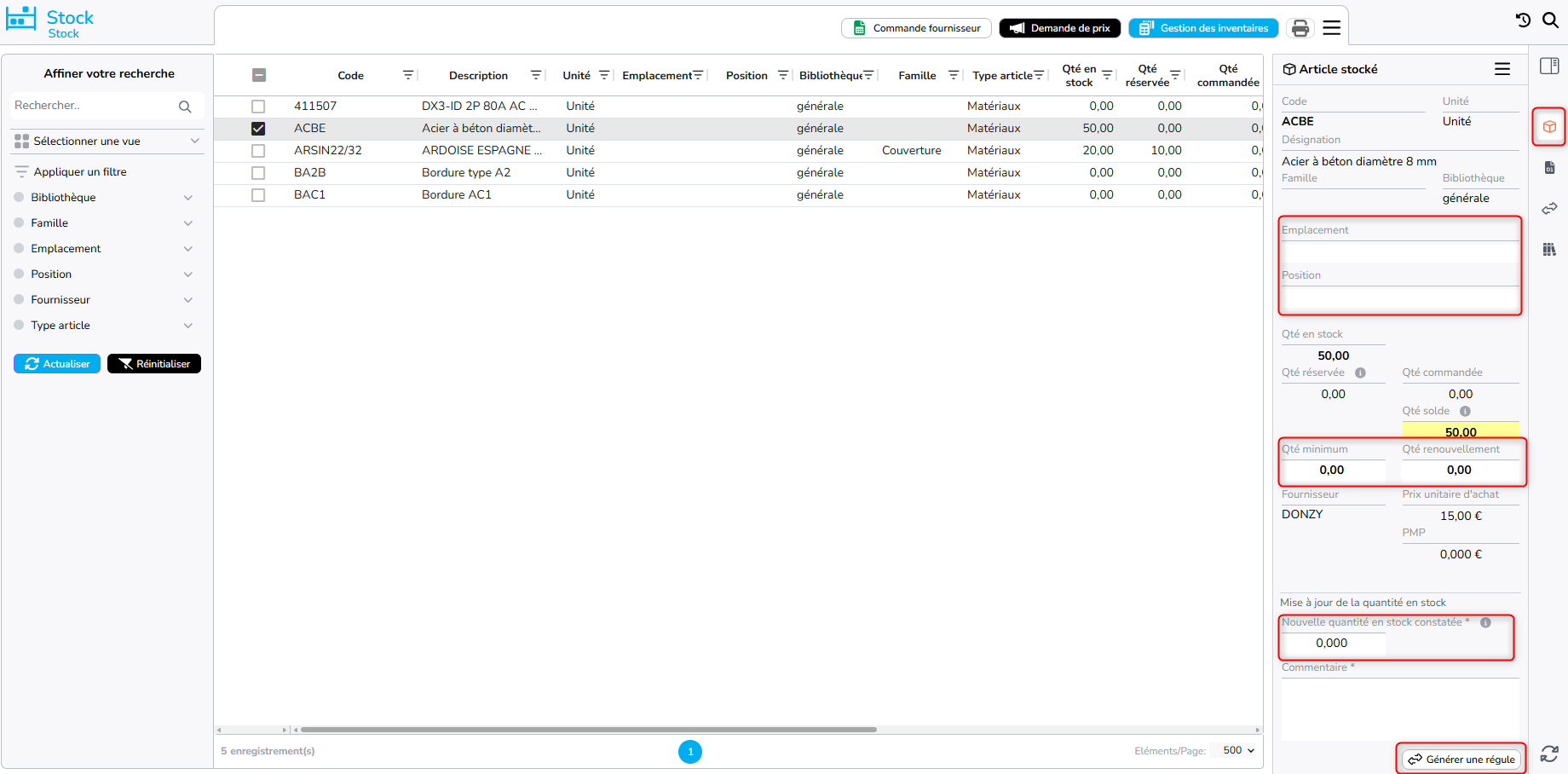Click the horizontal table scrollbar

point(588,730)
